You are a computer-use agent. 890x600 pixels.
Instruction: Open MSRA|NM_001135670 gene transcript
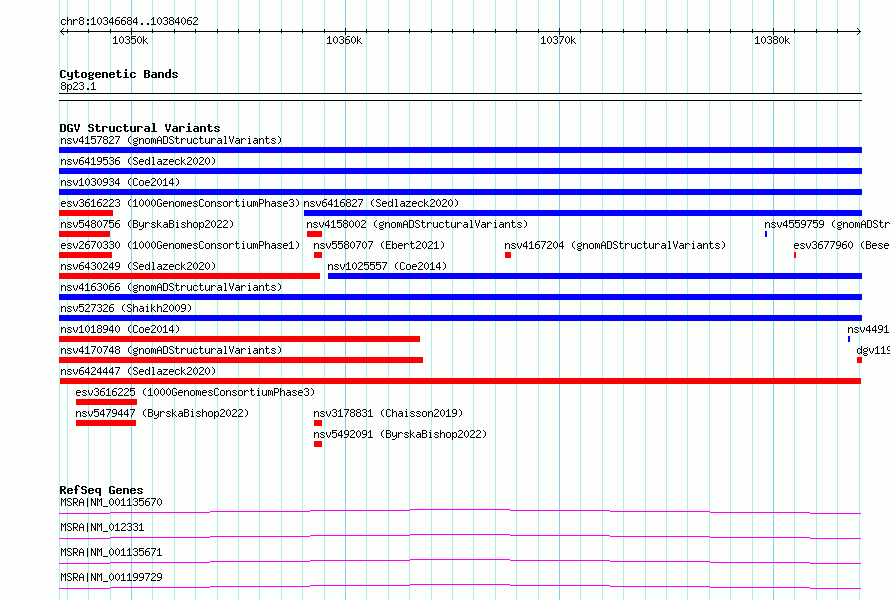tap(111, 502)
